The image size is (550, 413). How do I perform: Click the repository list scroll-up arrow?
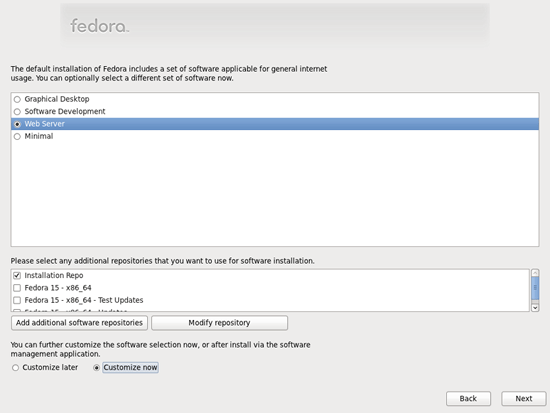535,273
